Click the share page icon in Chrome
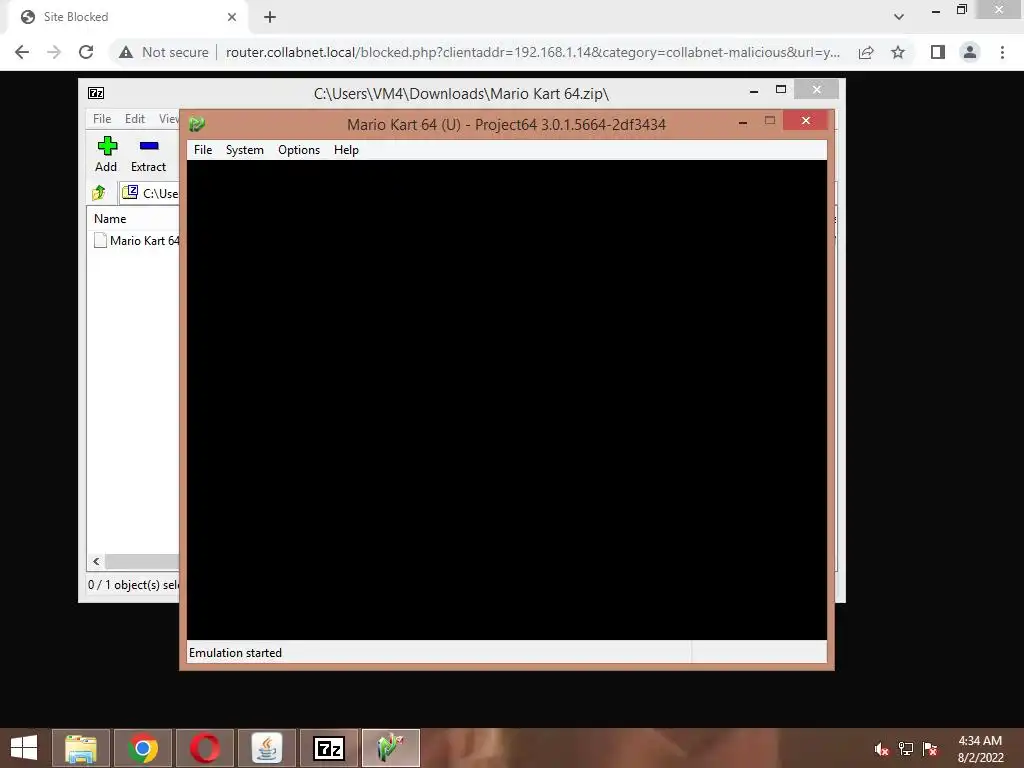1024x768 pixels. pyautogui.click(x=866, y=52)
